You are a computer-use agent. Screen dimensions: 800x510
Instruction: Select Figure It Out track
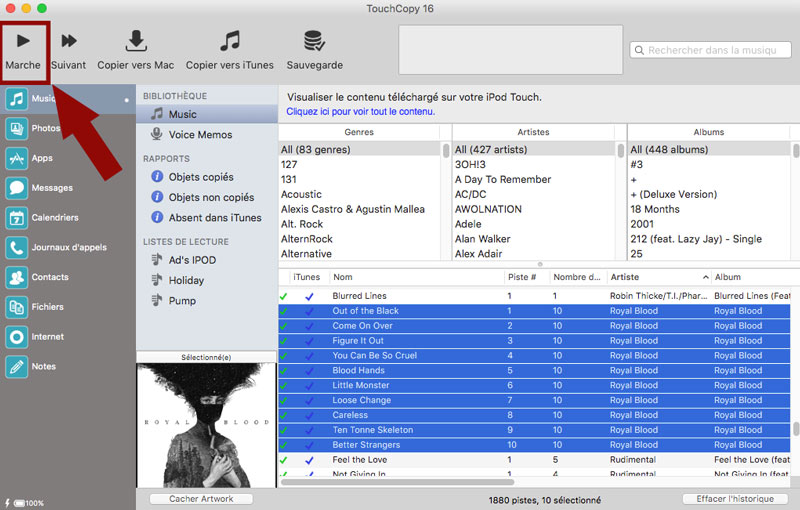(x=534, y=340)
